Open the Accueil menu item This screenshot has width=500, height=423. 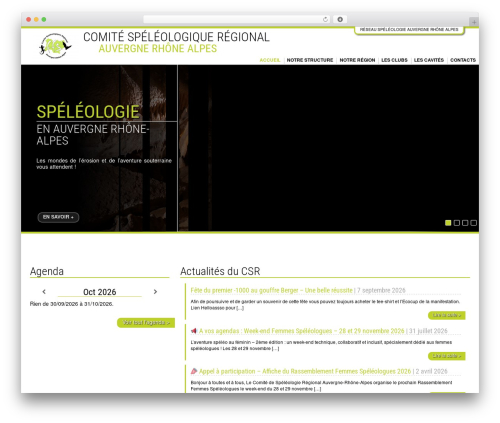coord(270,60)
